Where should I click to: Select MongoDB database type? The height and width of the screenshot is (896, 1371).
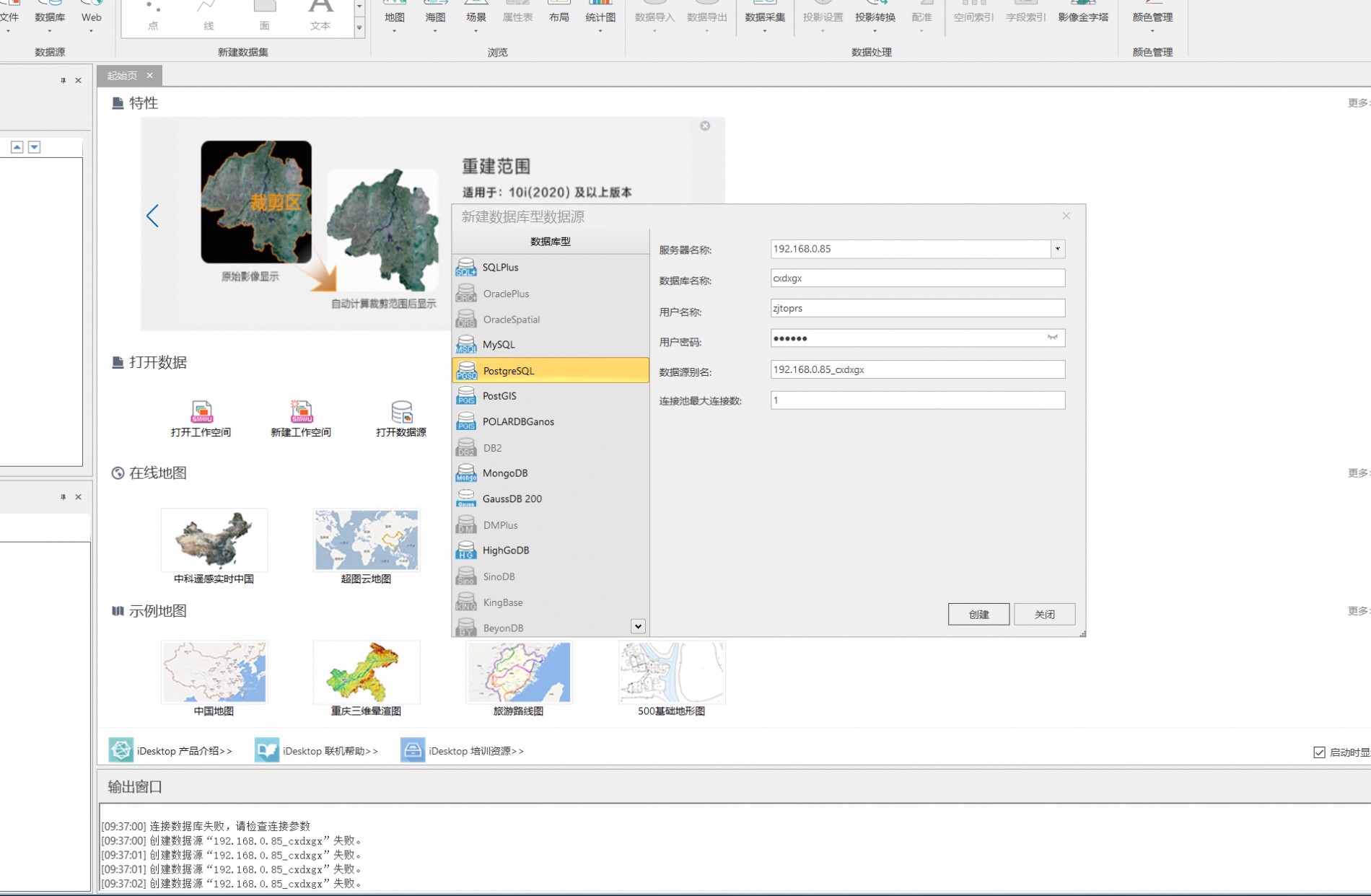coord(551,473)
